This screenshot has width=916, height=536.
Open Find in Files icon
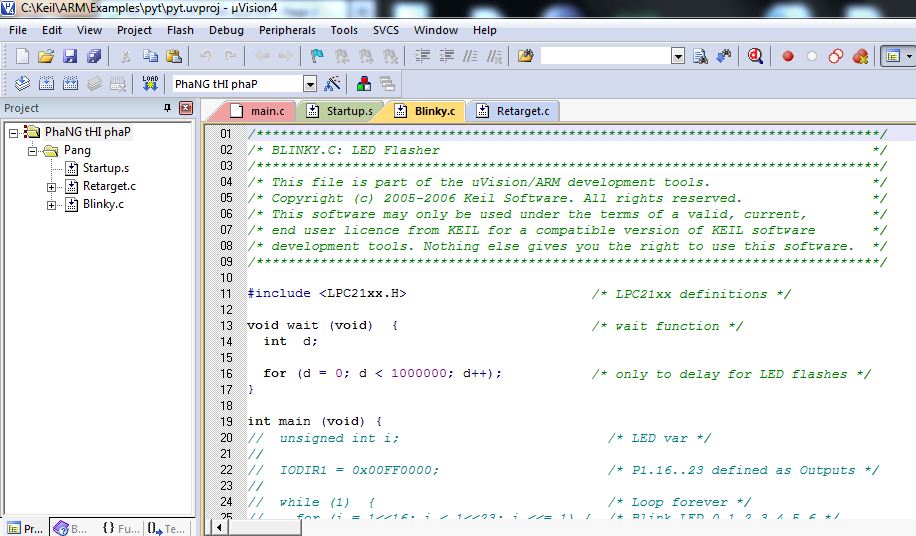525,56
